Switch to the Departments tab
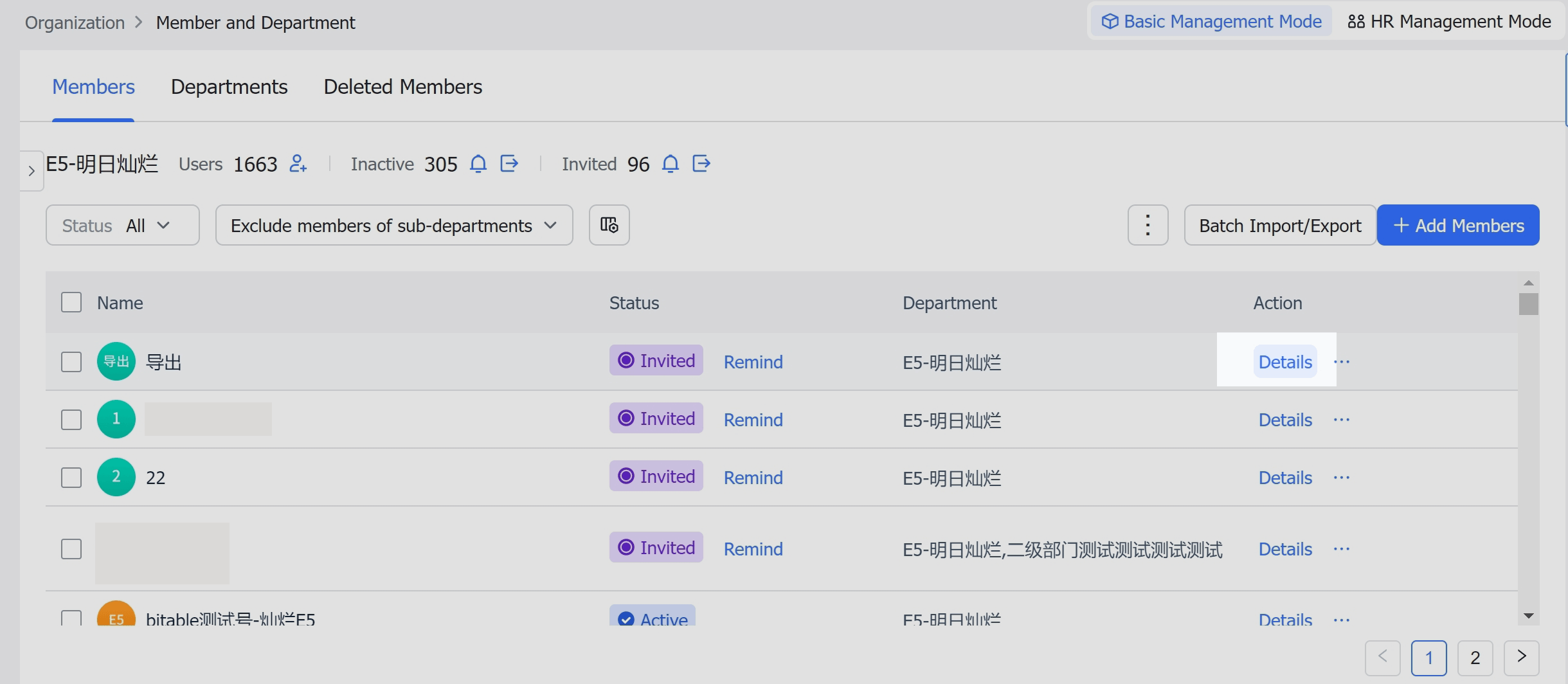 [229, 86]
